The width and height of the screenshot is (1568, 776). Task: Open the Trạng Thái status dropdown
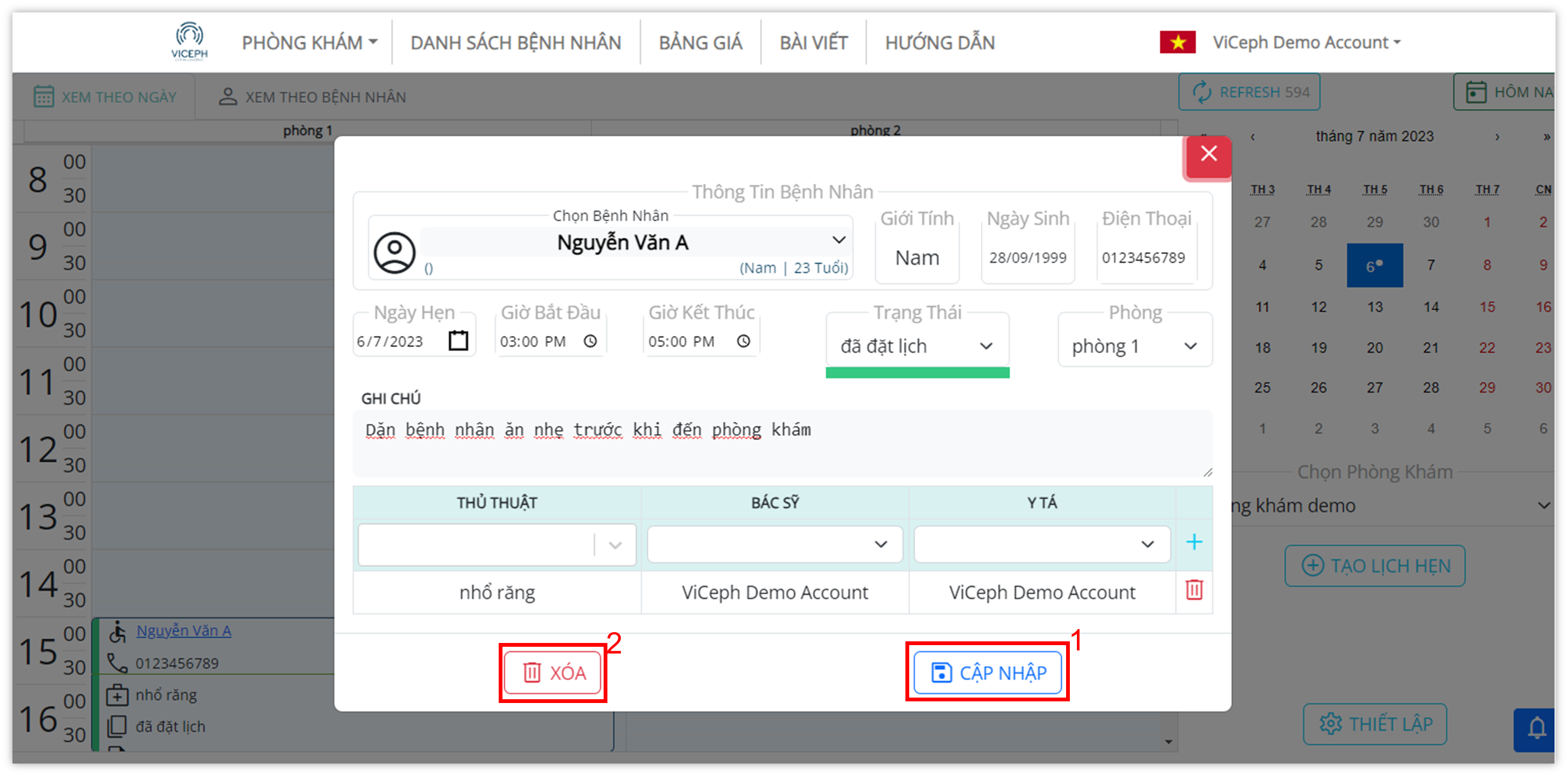917,346
